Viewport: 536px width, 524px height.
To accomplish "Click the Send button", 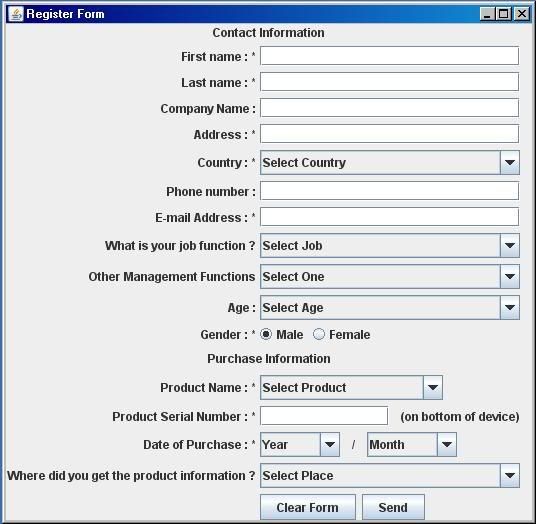I will click(x=393, y=507).
